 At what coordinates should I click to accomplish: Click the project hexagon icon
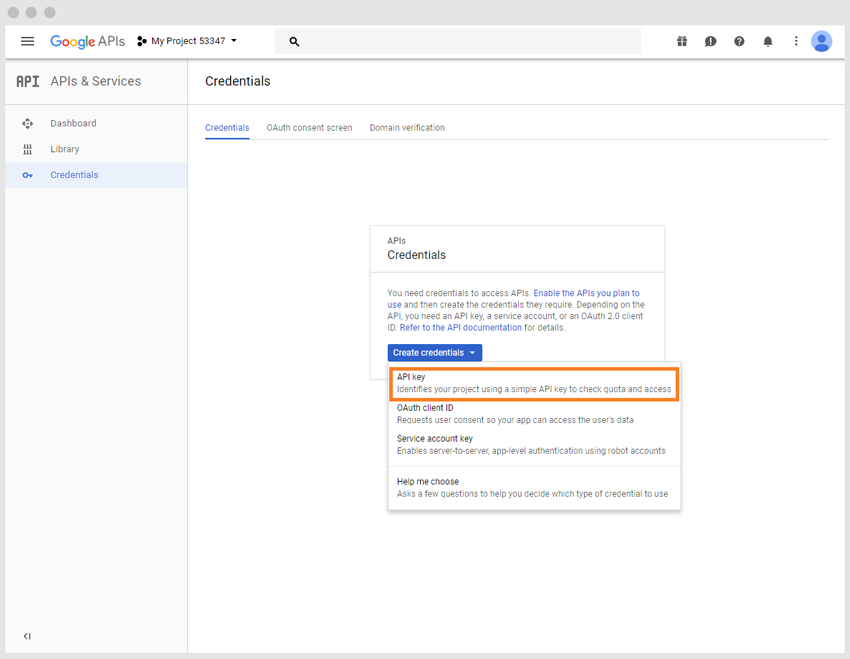click(141, 41)
